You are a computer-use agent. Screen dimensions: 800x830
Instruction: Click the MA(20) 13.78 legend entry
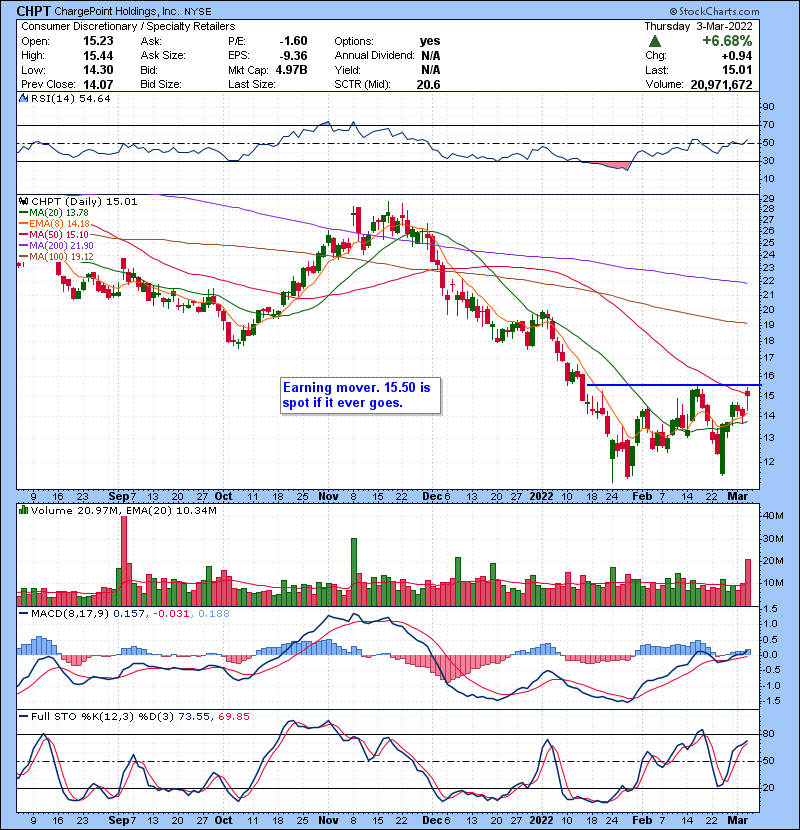(54, 212)
